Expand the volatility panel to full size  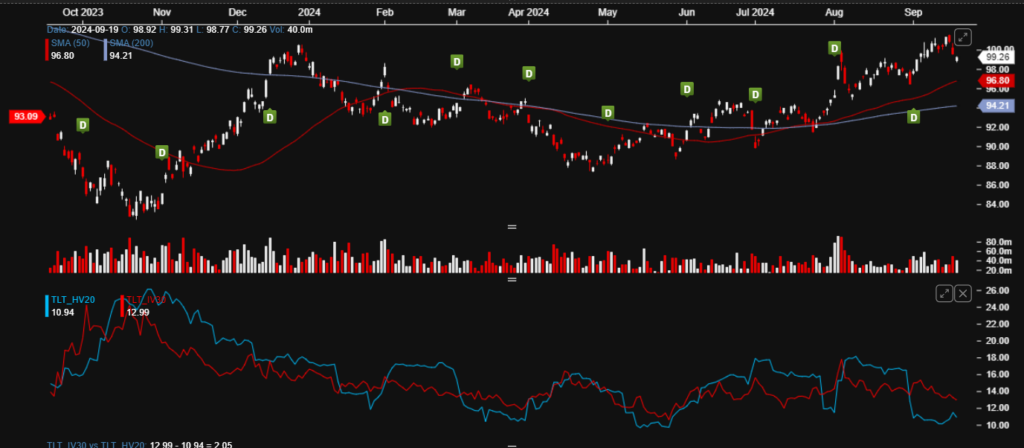coord(944,293)
